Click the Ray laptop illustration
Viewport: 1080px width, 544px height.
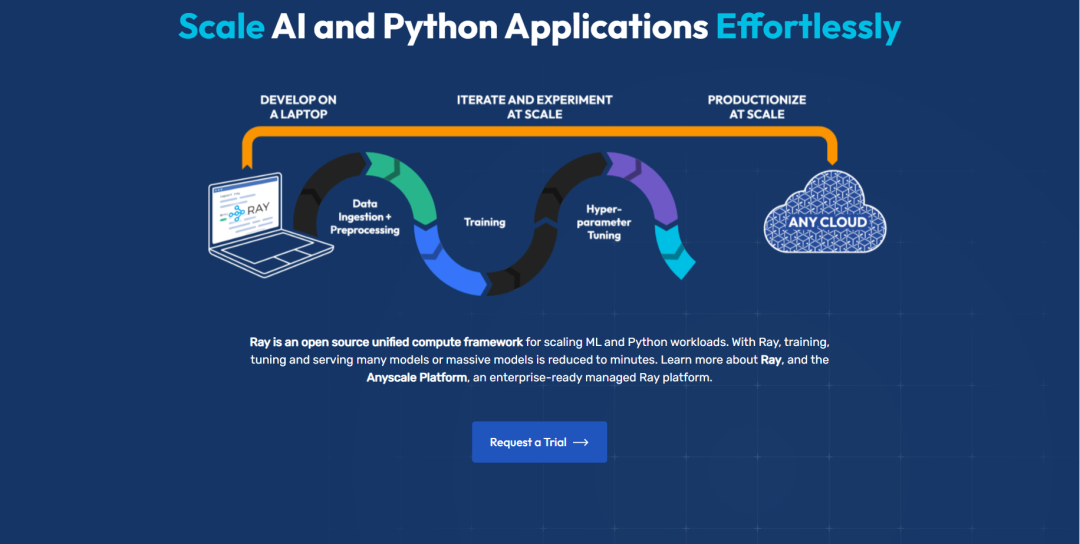271,225
